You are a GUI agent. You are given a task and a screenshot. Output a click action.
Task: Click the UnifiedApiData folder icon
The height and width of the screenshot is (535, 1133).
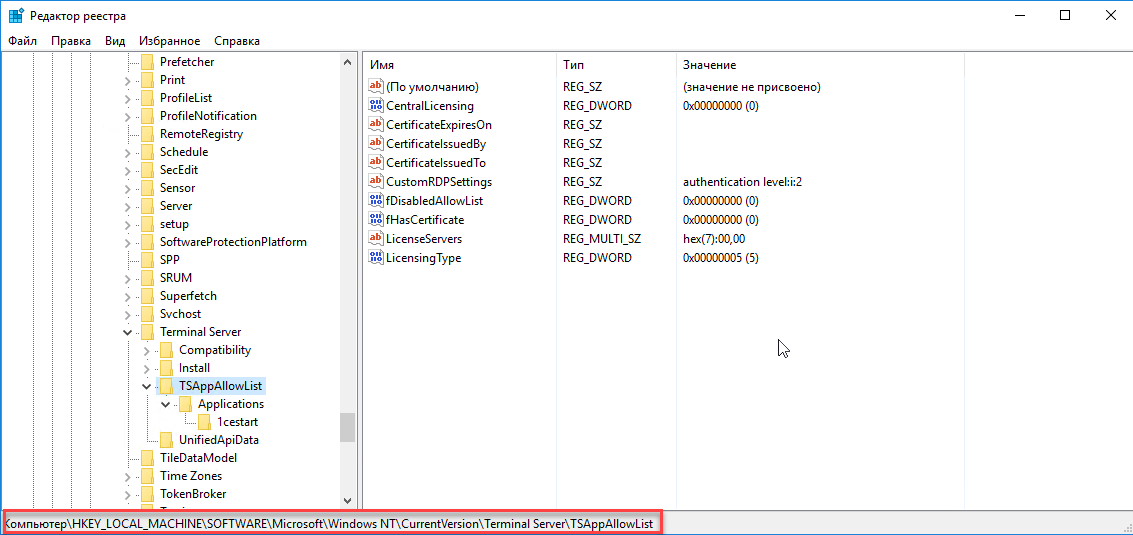click(166, 440)
